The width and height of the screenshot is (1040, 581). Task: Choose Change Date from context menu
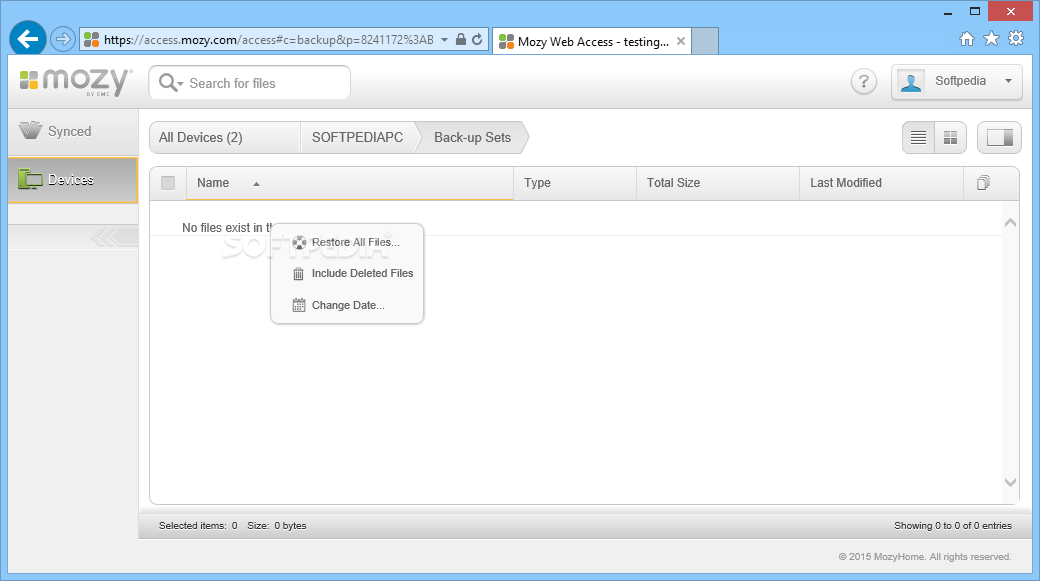click(x=347, y=305)
